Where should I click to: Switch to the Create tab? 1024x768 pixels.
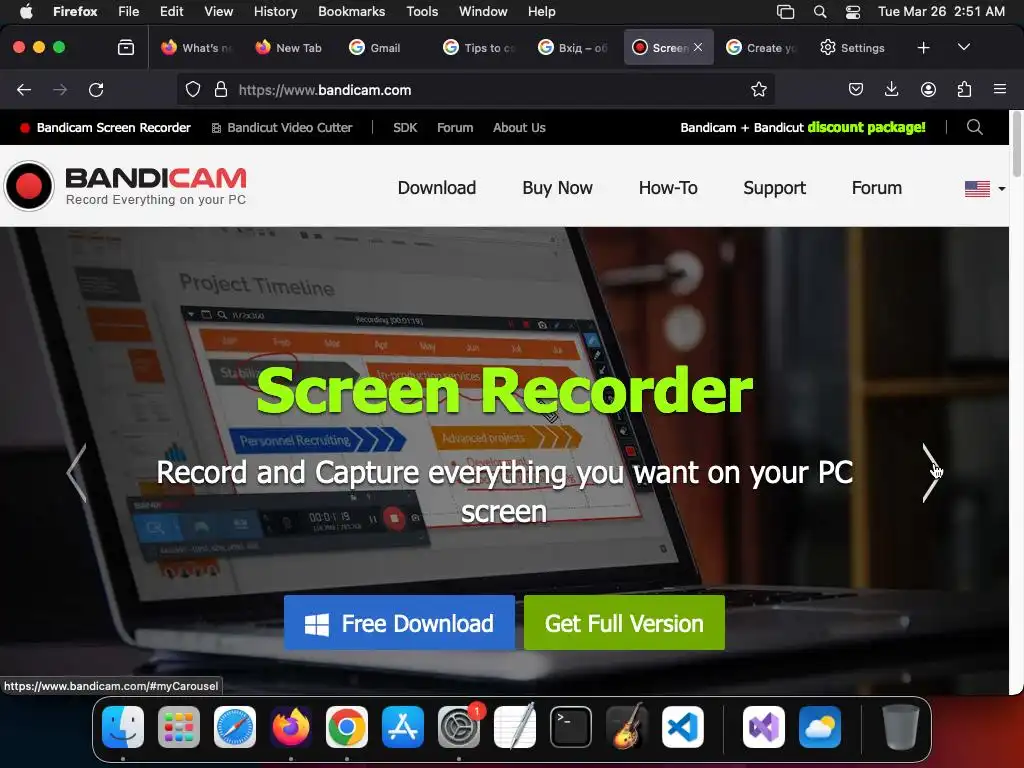point(762,48)
